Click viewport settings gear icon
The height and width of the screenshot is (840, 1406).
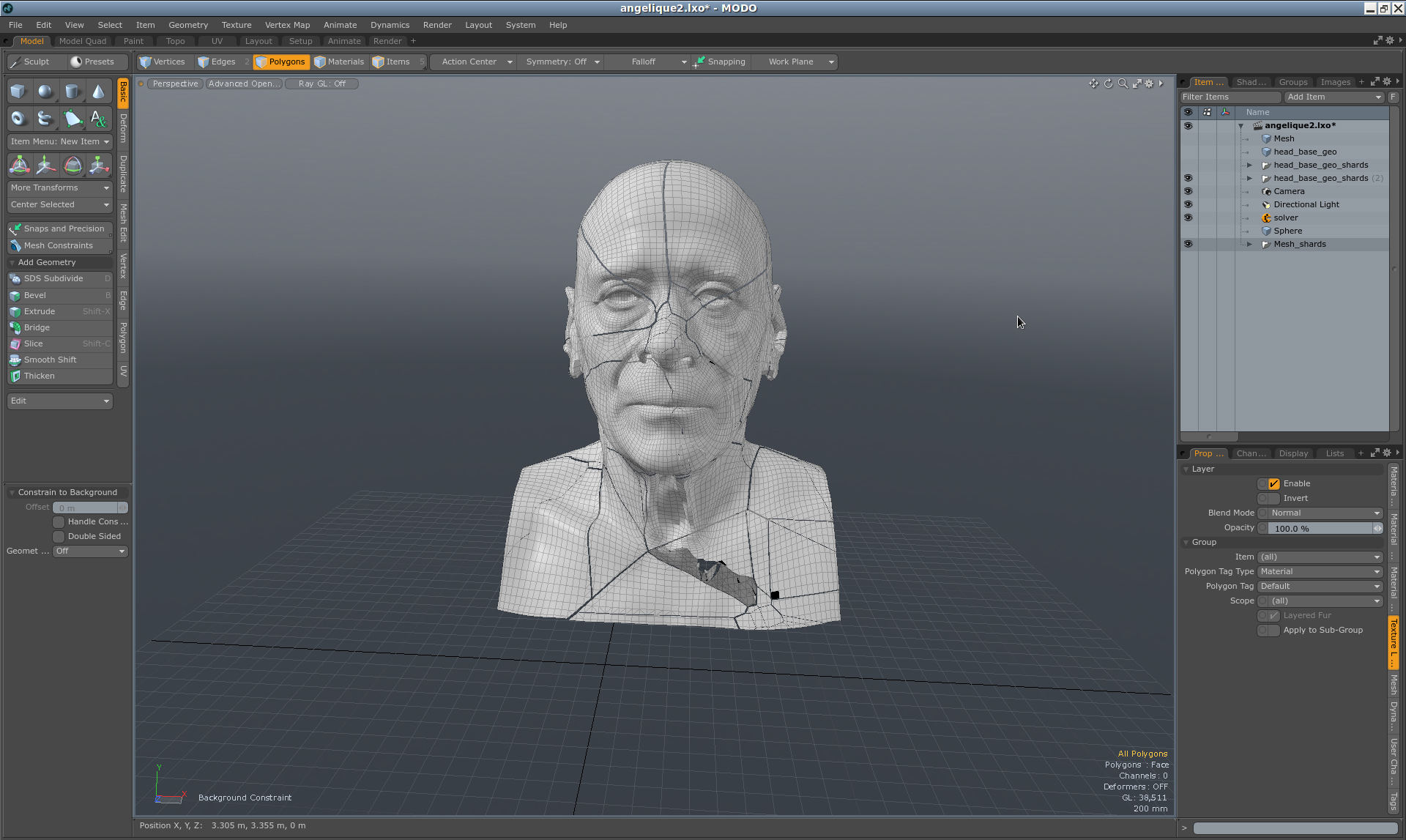[1149, 83]
